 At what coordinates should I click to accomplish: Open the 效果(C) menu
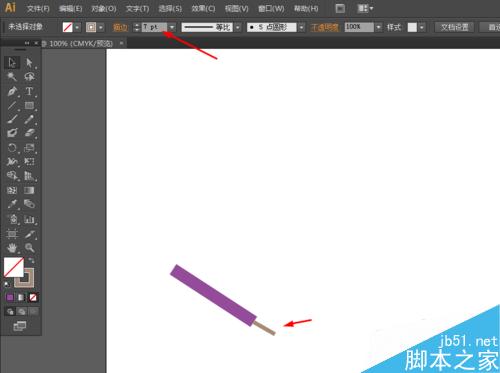tap(203, 9)
